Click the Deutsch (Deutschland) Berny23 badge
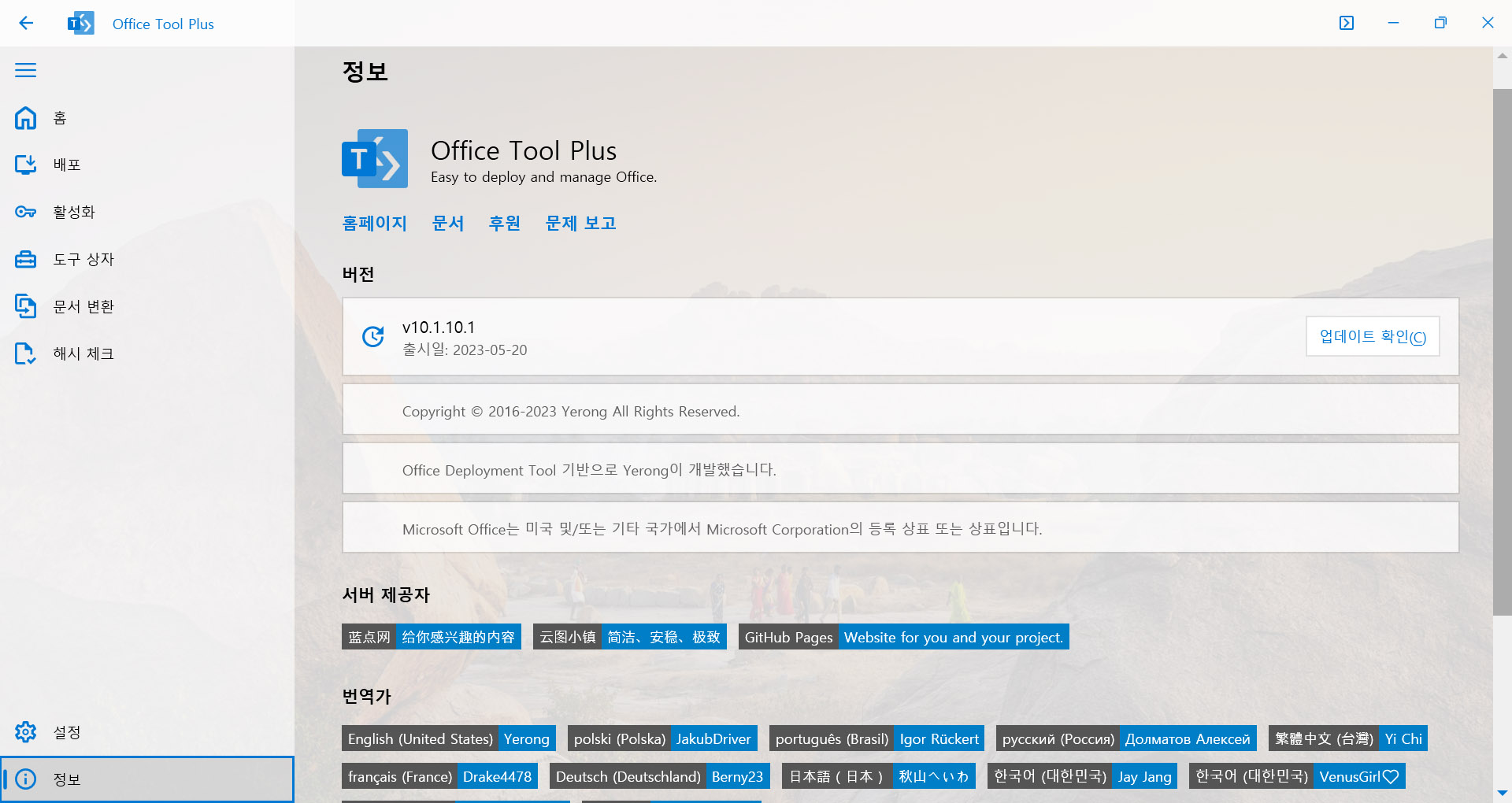1512x803 pixels. coord(660,776)
